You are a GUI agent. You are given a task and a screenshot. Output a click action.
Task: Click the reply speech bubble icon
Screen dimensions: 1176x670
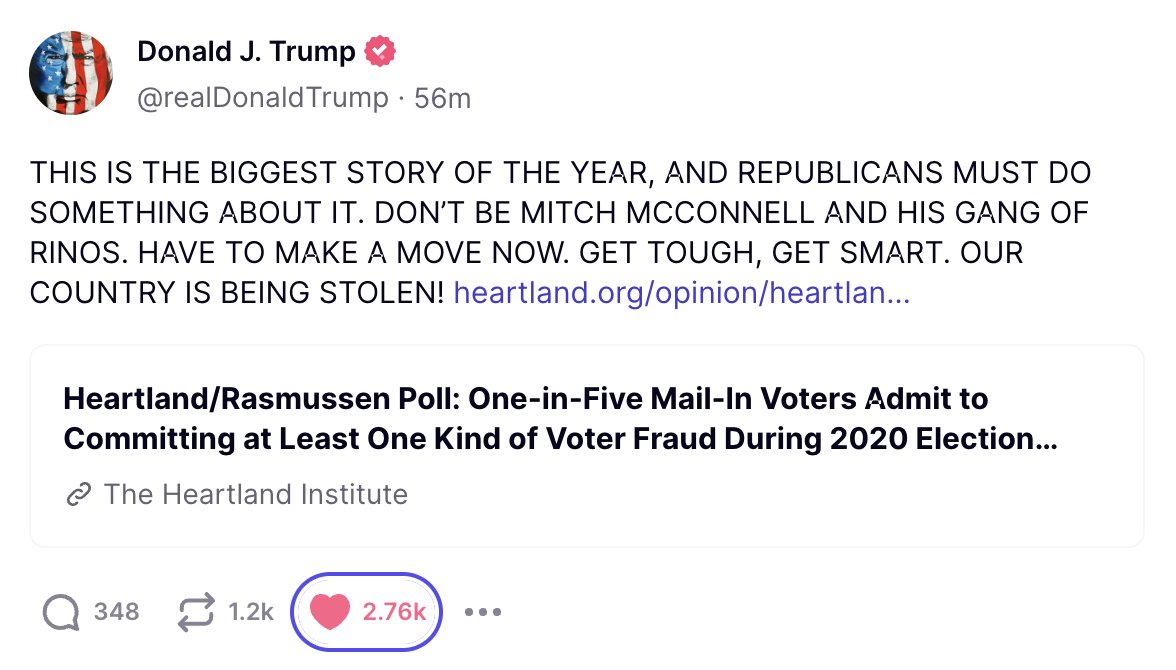pos(62,612)
